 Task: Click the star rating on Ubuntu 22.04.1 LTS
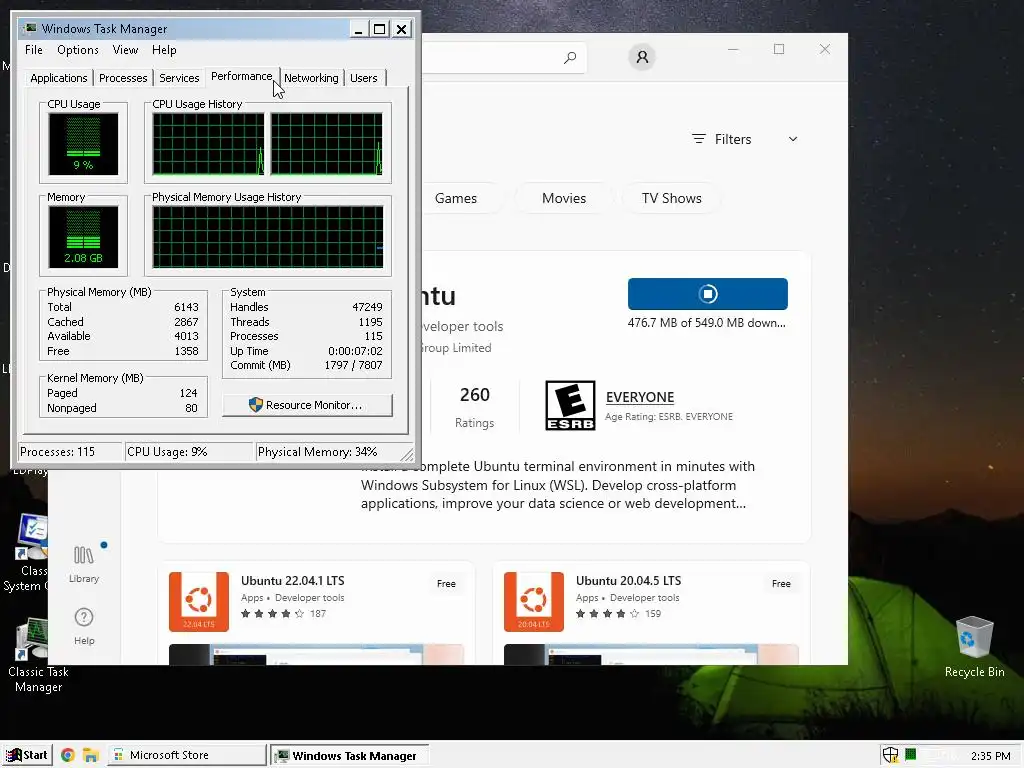(272, 614)
